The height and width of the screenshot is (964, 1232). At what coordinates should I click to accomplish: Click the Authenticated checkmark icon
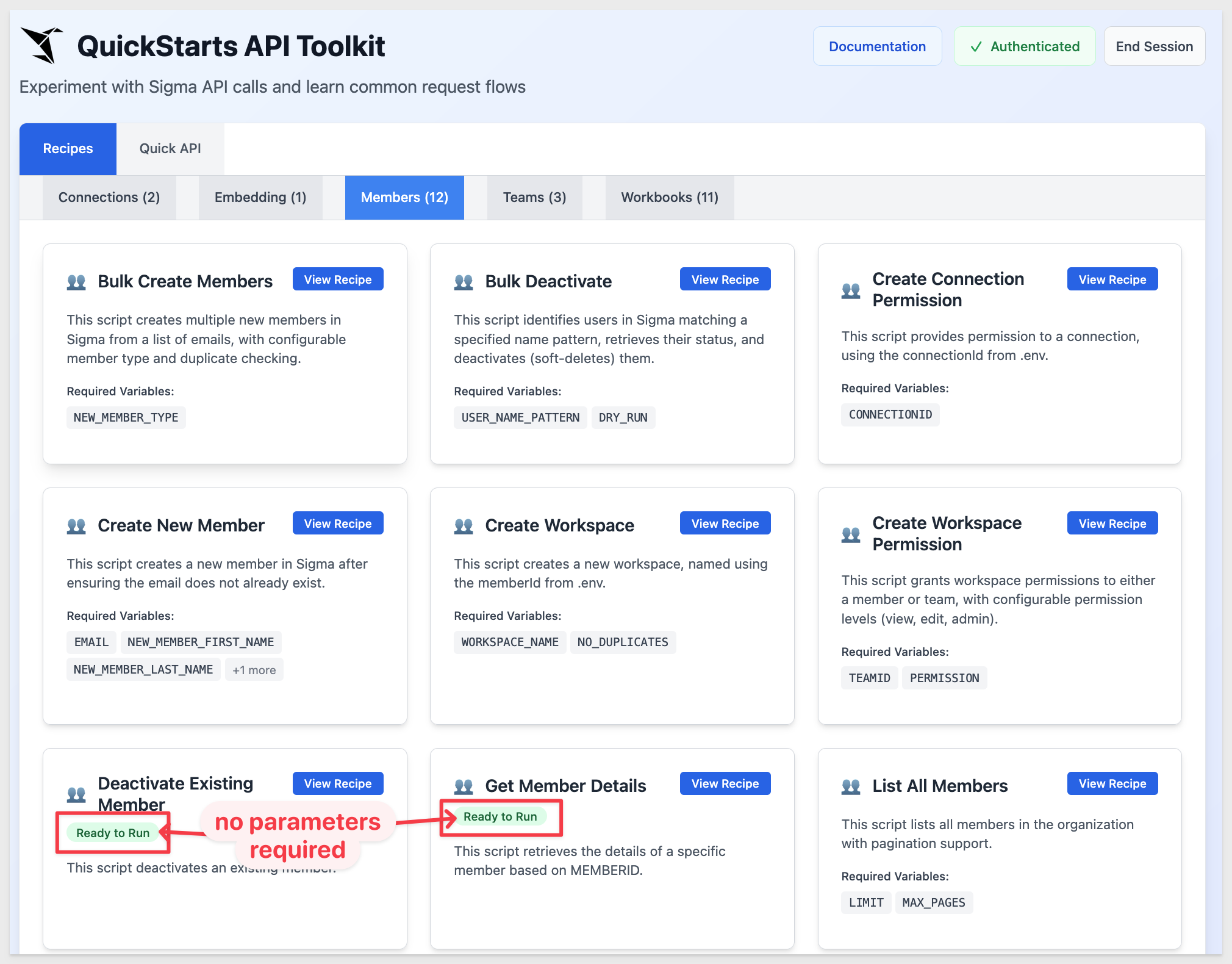click(x=976, y=47)
